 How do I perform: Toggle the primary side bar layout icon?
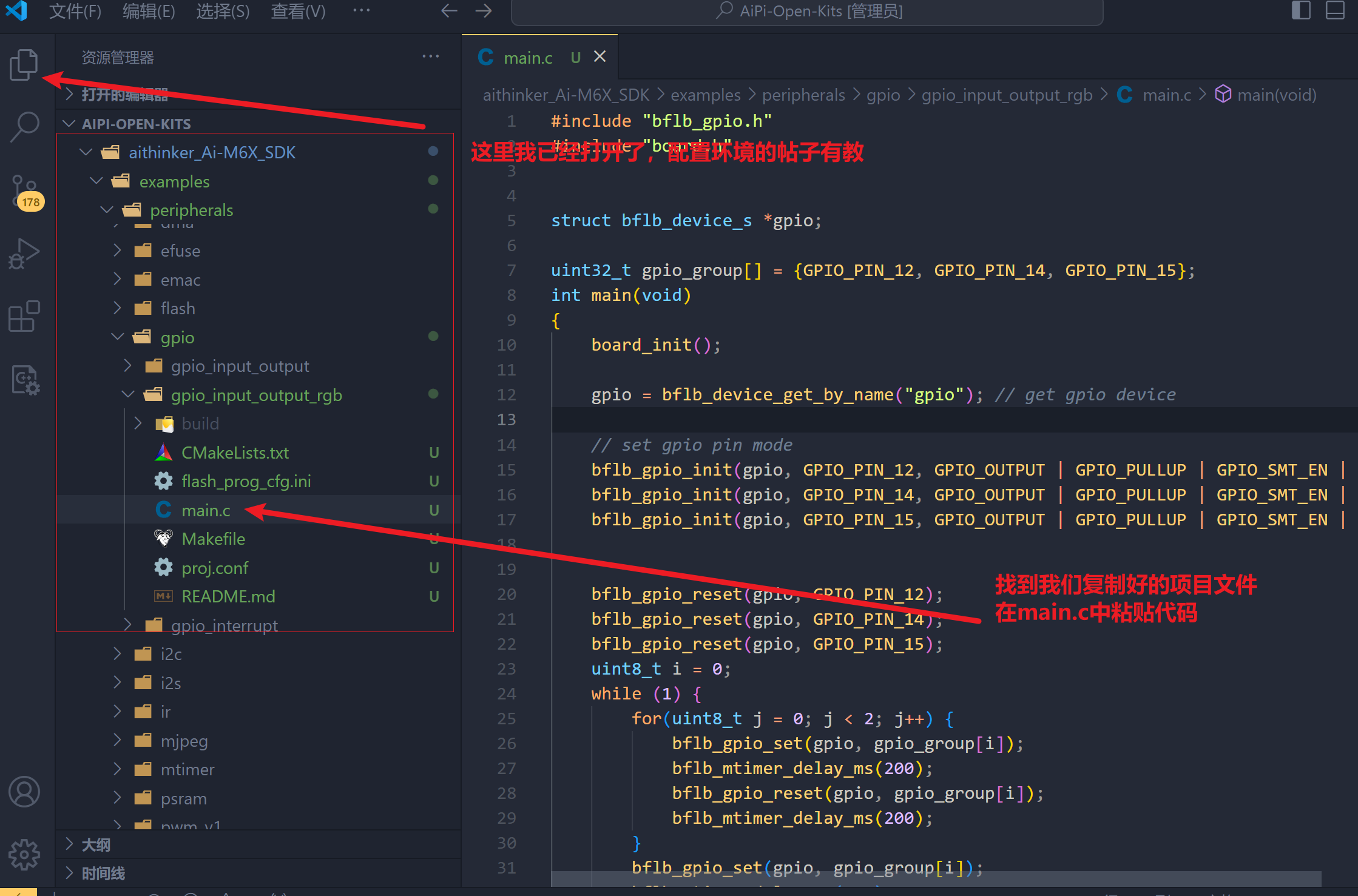(x=1301, y=11)
